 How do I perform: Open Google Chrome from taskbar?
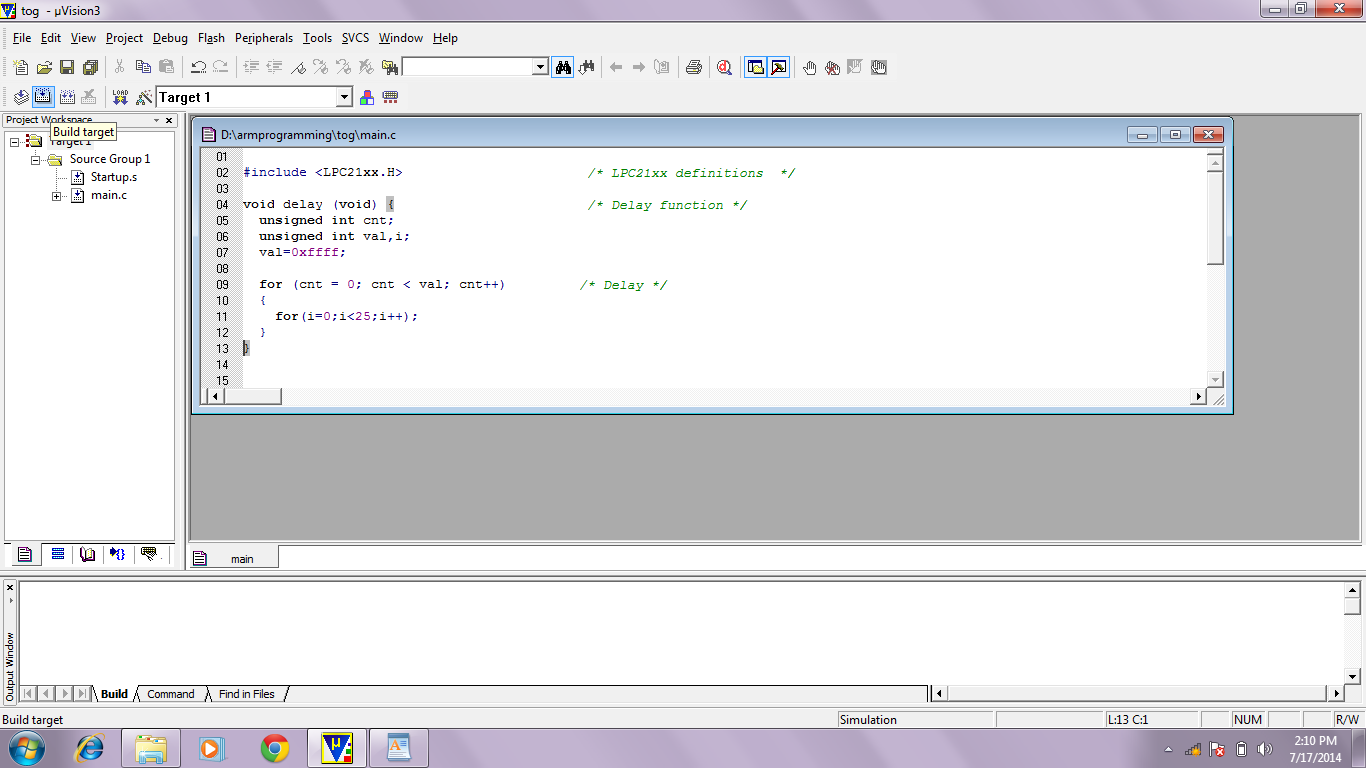click(275, 748)
